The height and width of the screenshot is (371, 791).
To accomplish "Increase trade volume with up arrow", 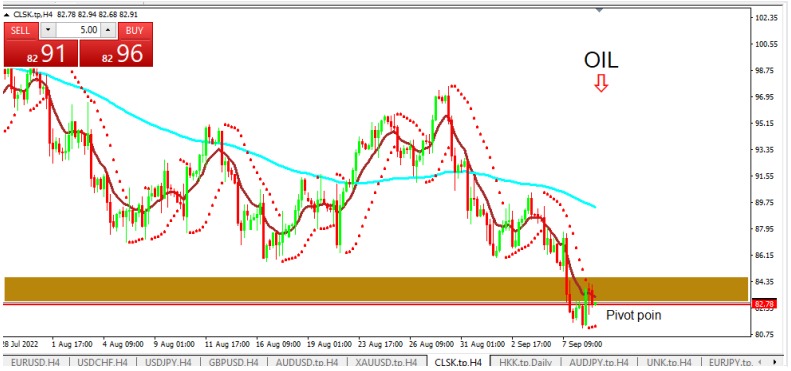I will 108,30.
